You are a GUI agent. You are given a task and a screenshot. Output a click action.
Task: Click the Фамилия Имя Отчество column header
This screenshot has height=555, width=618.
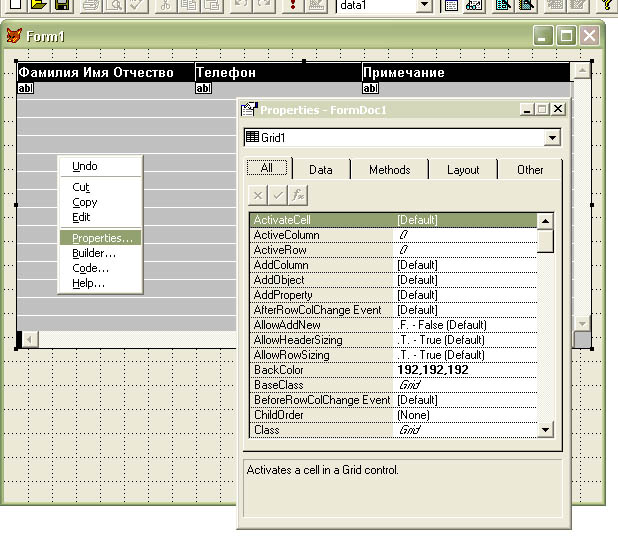[x=105, y=73]
